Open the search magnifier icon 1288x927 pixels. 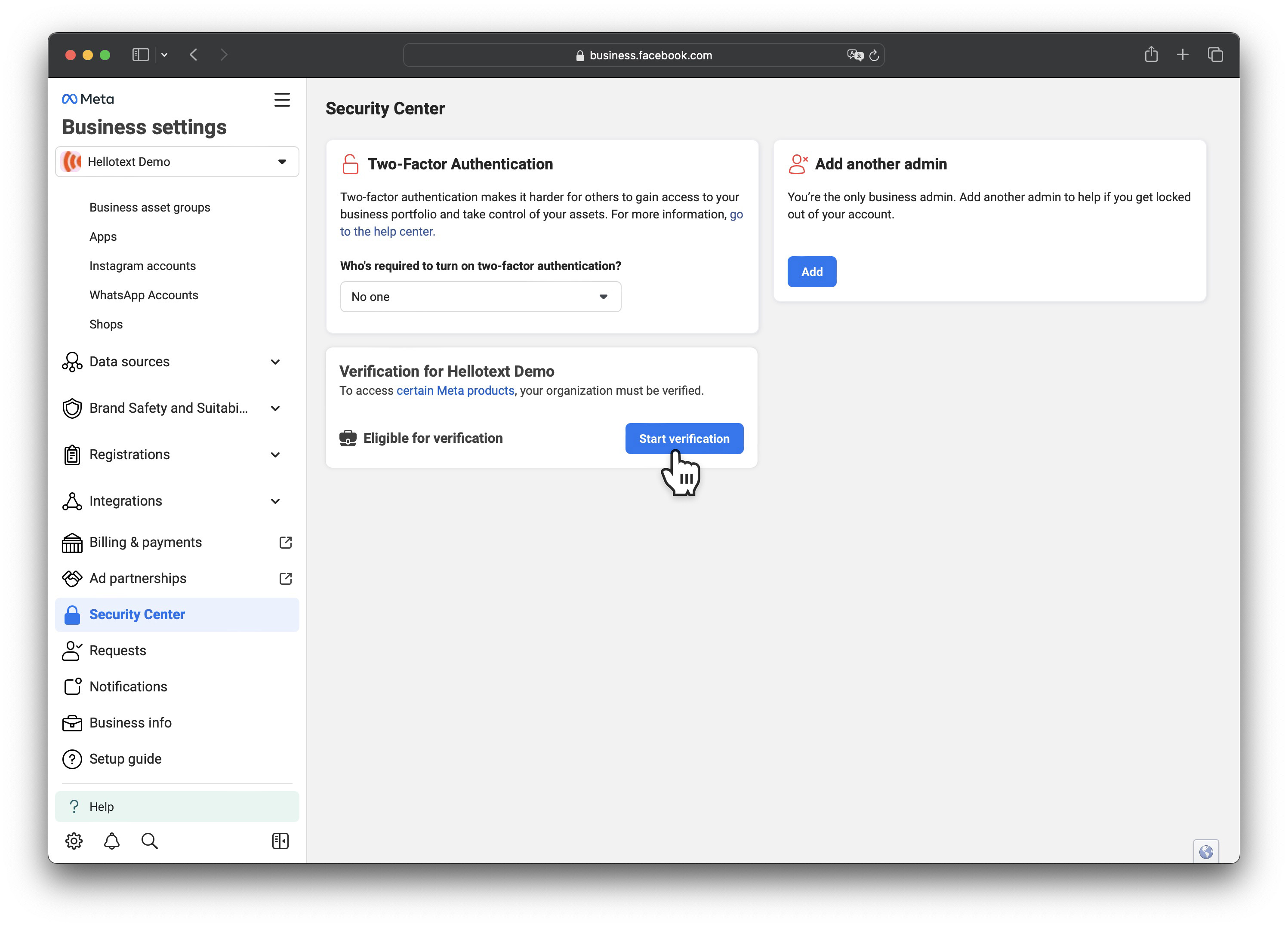pyautogui.click(x=149, y=841)
